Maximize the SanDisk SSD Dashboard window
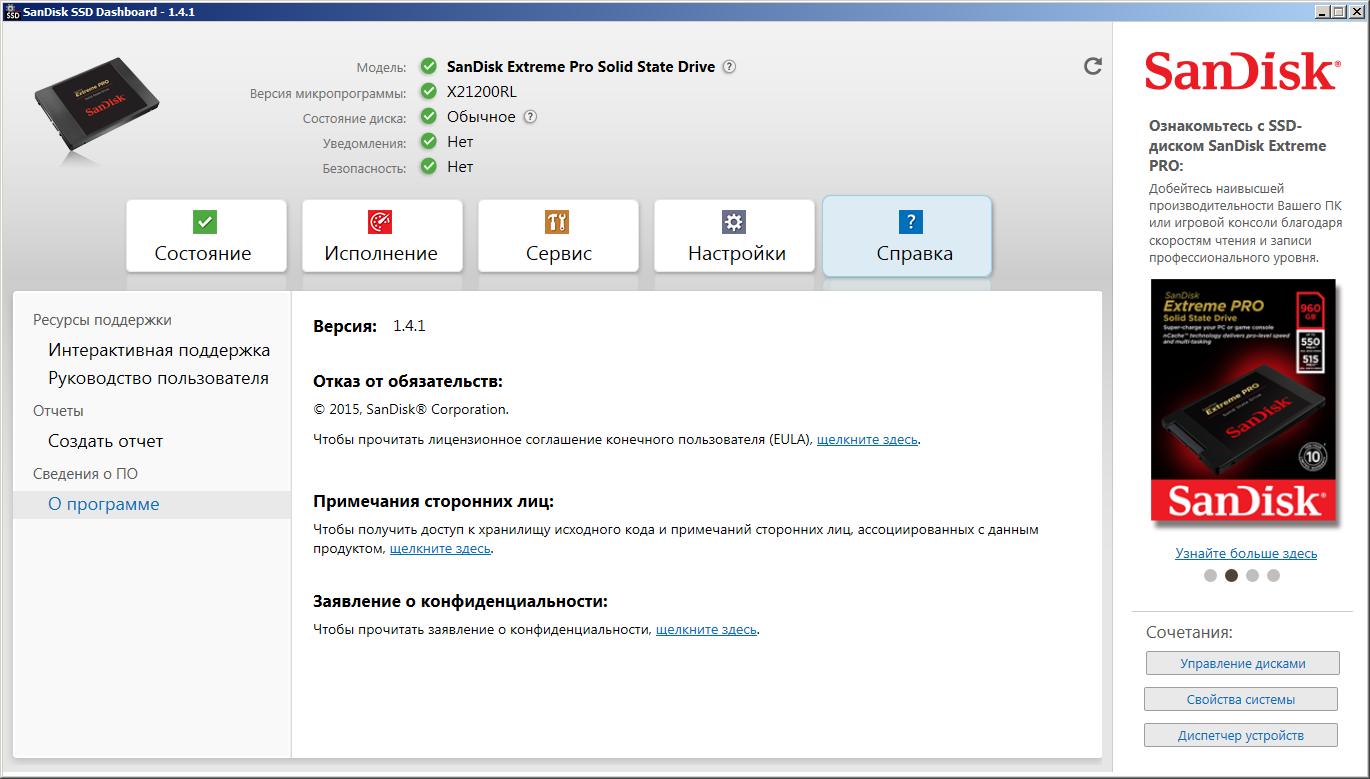 (x=1339, y=11)
